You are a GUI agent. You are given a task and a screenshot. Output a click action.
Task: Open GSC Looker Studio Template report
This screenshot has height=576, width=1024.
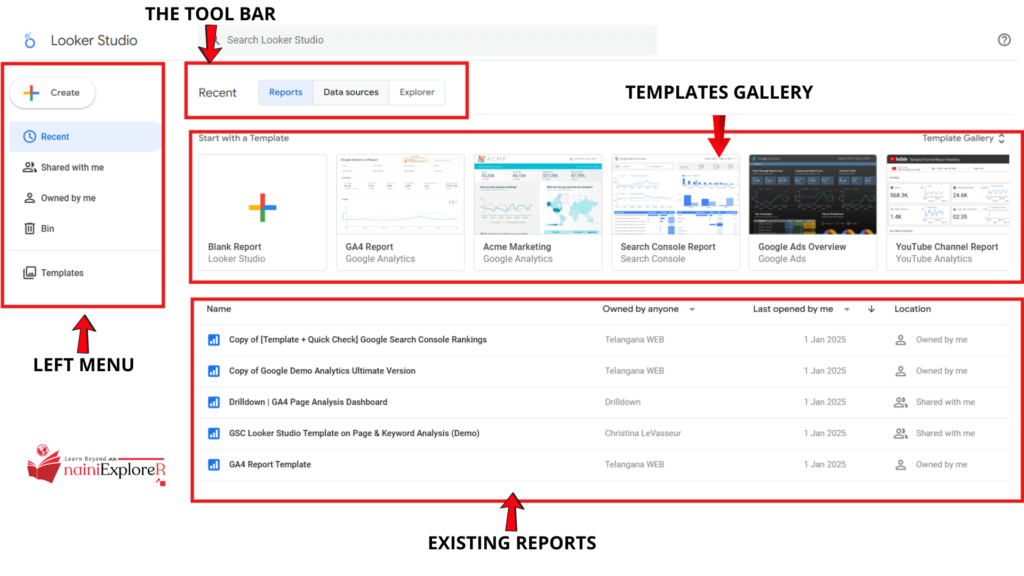coord(354,433)
